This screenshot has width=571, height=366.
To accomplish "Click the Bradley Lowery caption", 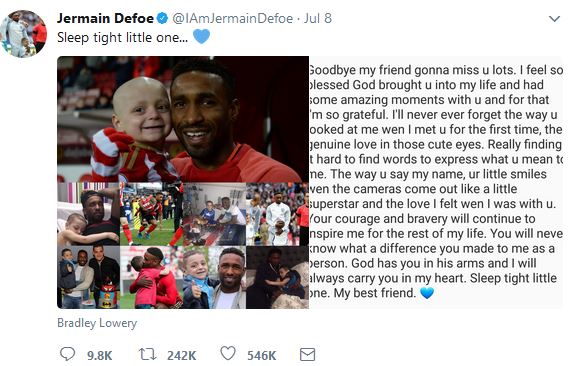I will pyautogui.click(x=97, y=323).
